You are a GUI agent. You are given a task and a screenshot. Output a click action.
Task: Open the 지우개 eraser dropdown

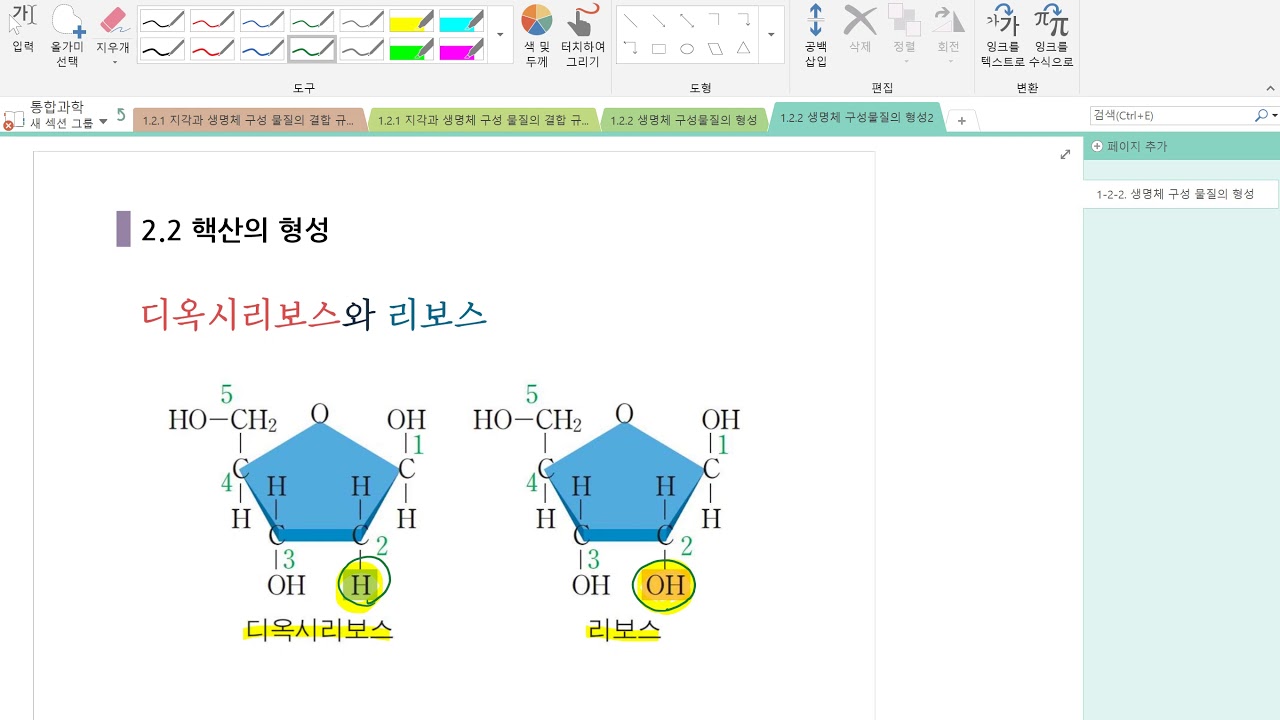[x=113, y=62]
